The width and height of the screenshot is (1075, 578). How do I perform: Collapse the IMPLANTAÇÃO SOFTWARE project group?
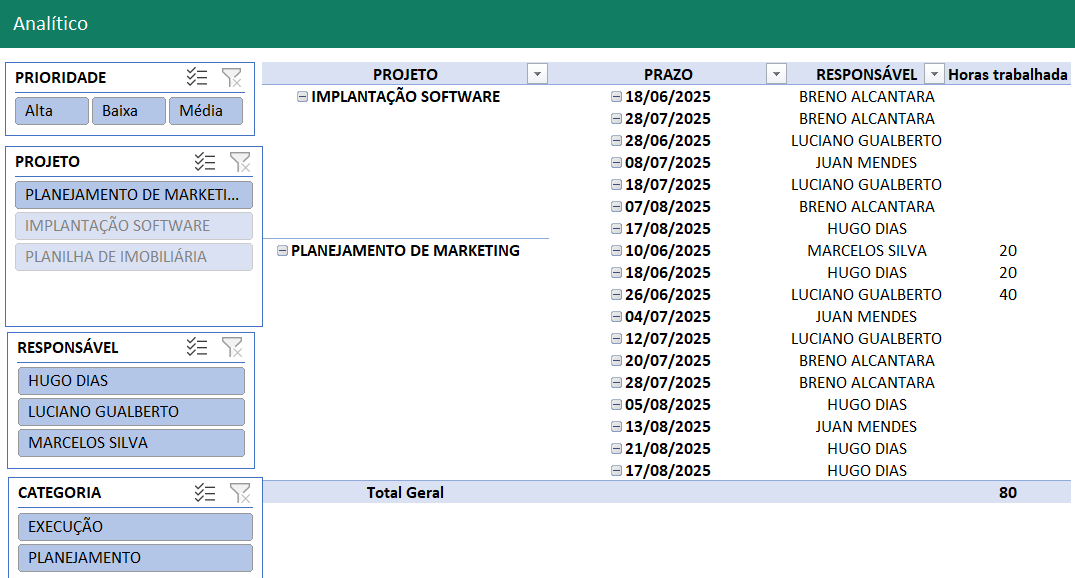tap(303, 97)
